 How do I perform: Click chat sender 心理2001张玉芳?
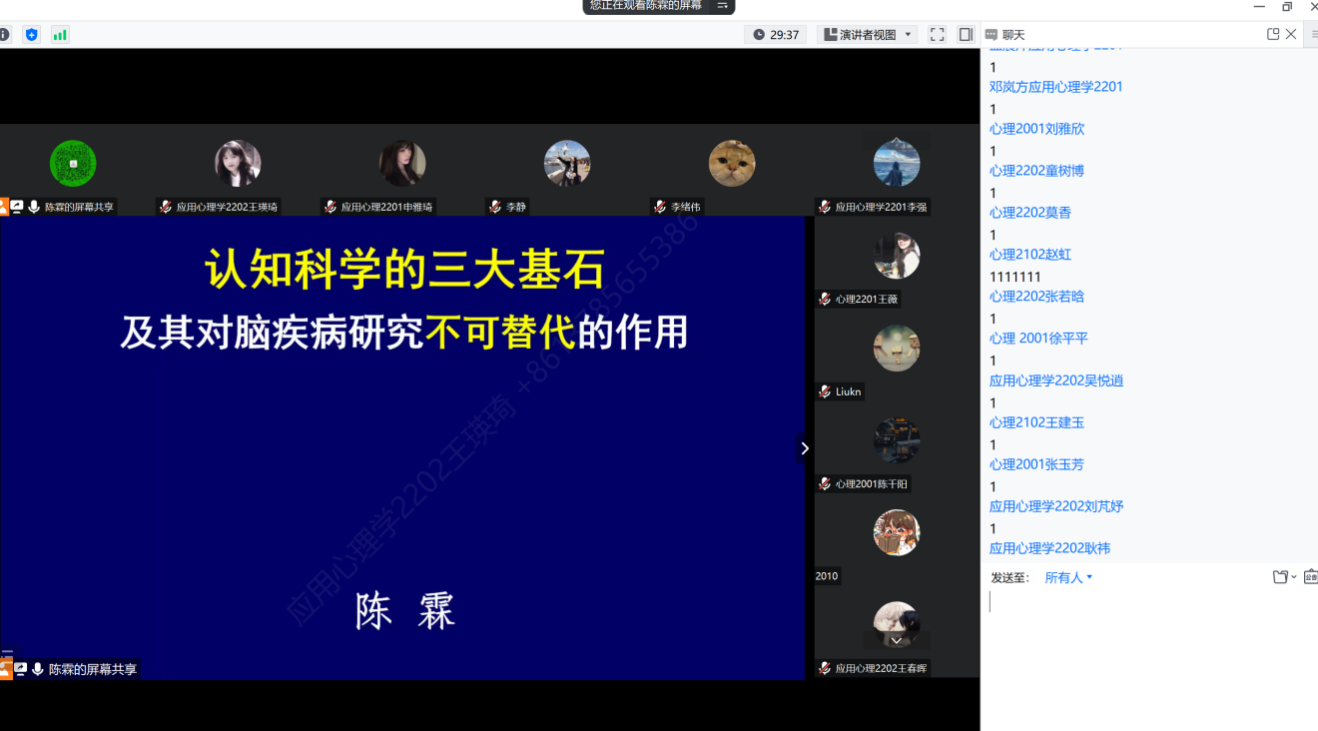coord(1037,465)
